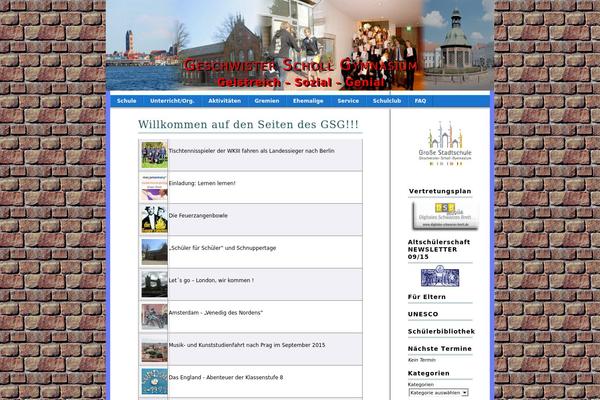Click the Kategorien sidebar heading
This screenshot has height=400, width=600.
(x=429, y=373)
